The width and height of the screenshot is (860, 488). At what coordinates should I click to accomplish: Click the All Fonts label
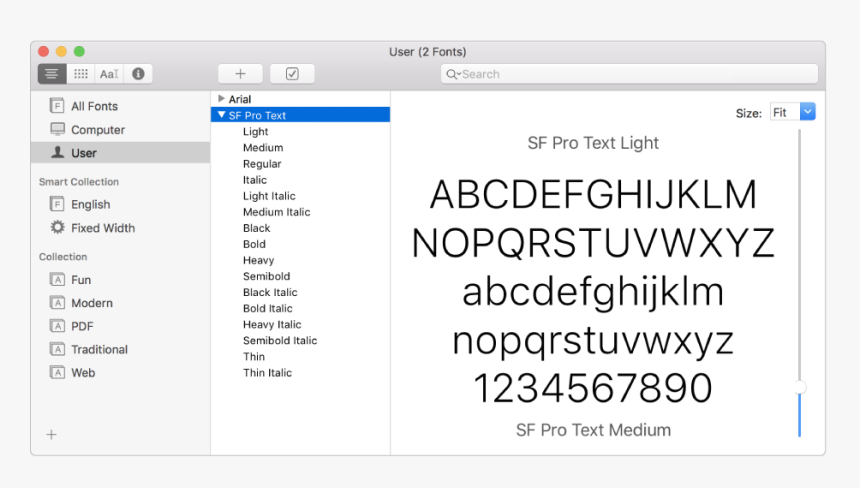coord(94,106)
